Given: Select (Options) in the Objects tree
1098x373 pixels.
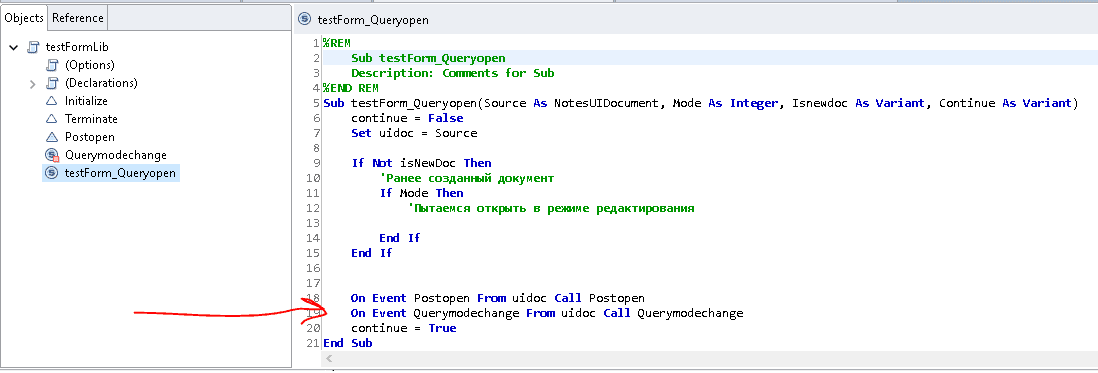Looking at the screenshot, I should click(90, 65).
